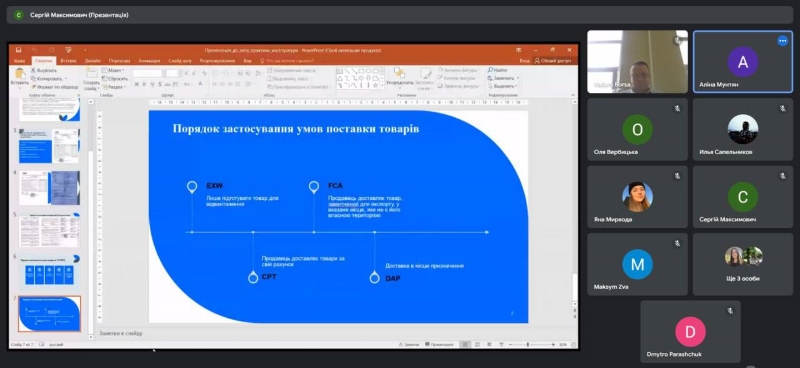Activate the Format Painter (Формат по образцу) brush
This screenshot has height=368, width=800.
click(x=55, y=87)
